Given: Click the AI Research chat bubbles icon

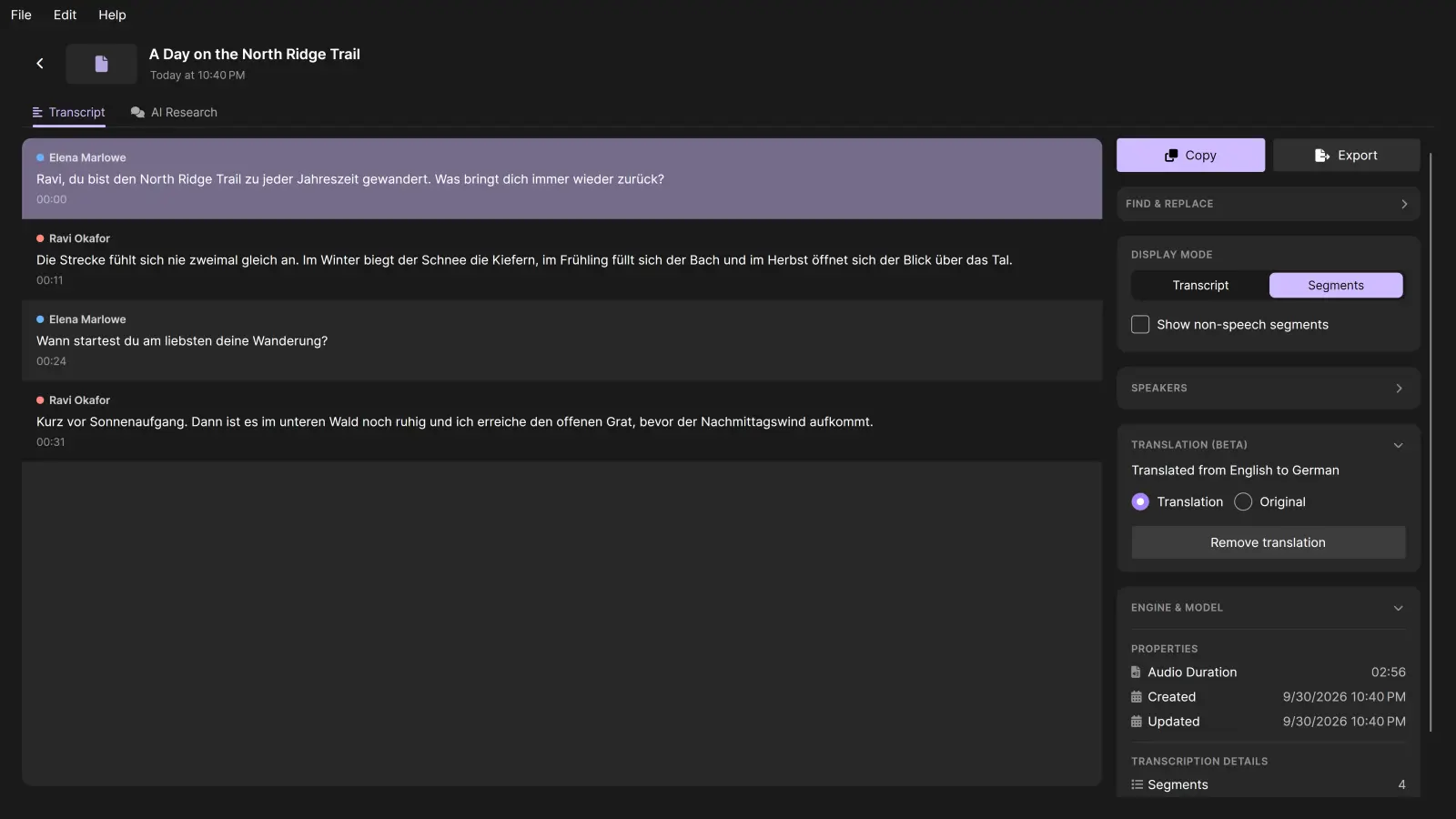Looking at the screenshot, I should (137, 113).
